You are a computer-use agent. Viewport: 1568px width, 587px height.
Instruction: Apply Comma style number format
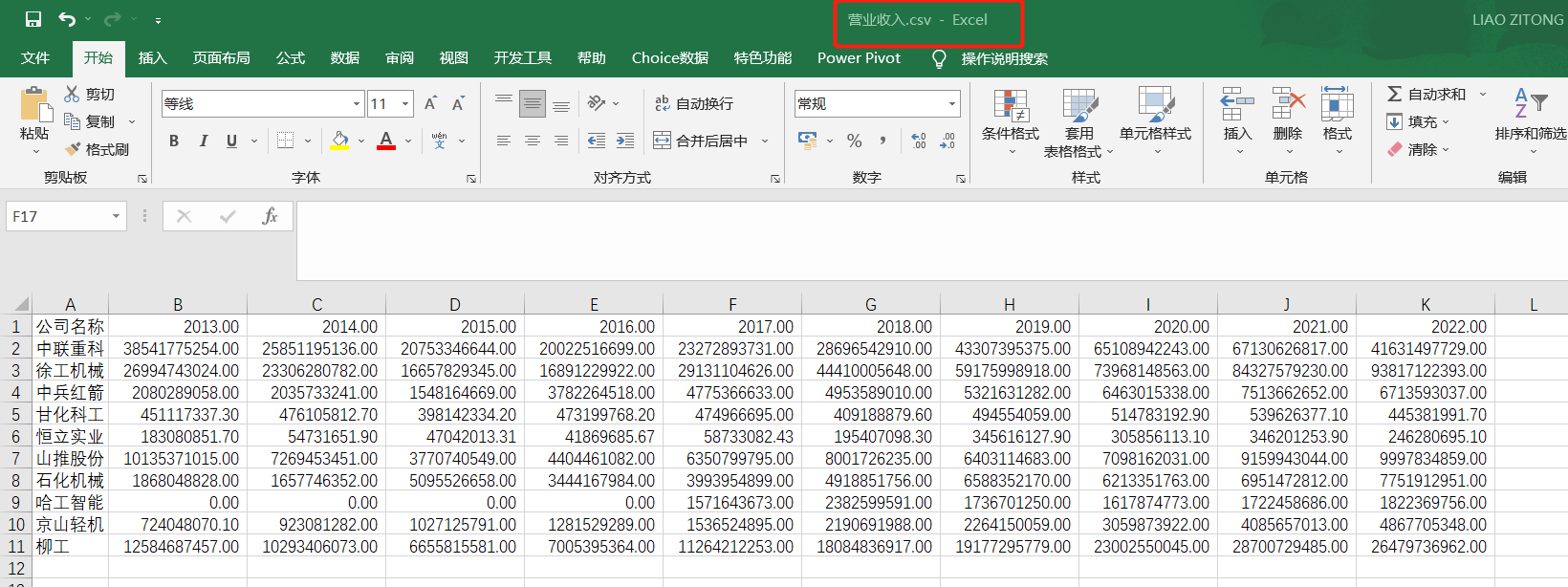tap(882, 141)
